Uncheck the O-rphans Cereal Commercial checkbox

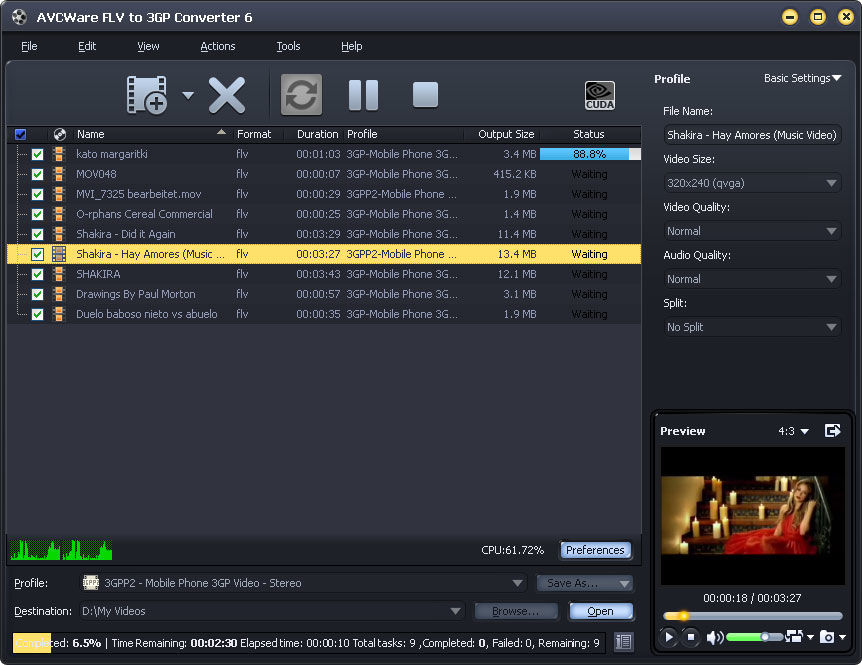tap(37, 214)
